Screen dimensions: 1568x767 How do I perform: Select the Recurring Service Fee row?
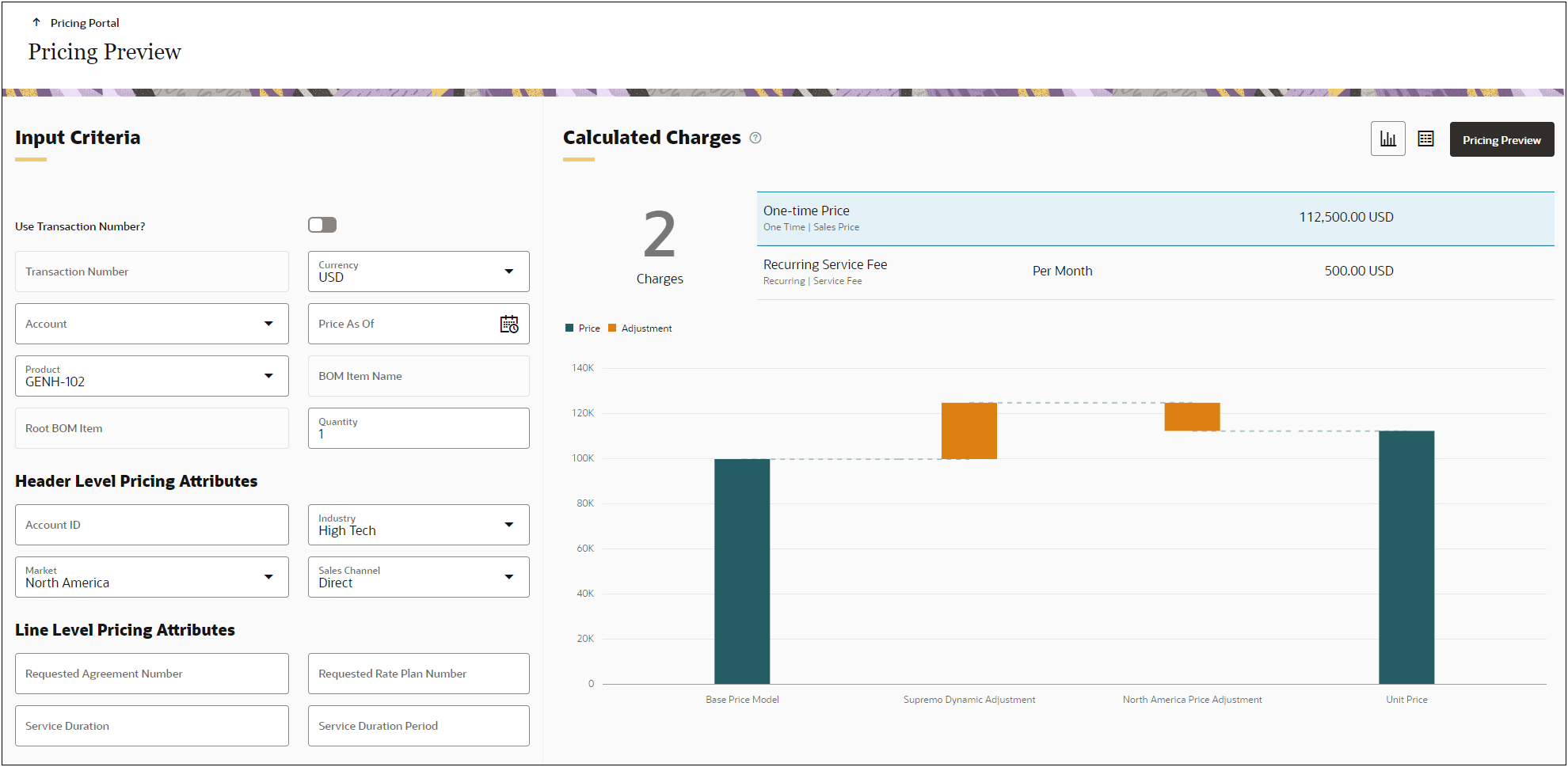click(x=1155, y=272)
